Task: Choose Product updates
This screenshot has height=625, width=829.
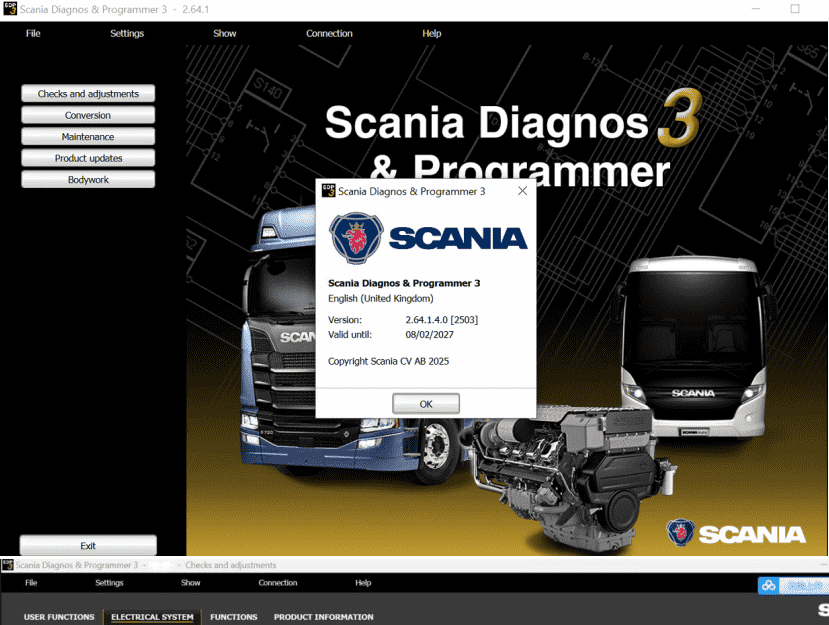Action: pyautogui.click(x=88, y=158)
